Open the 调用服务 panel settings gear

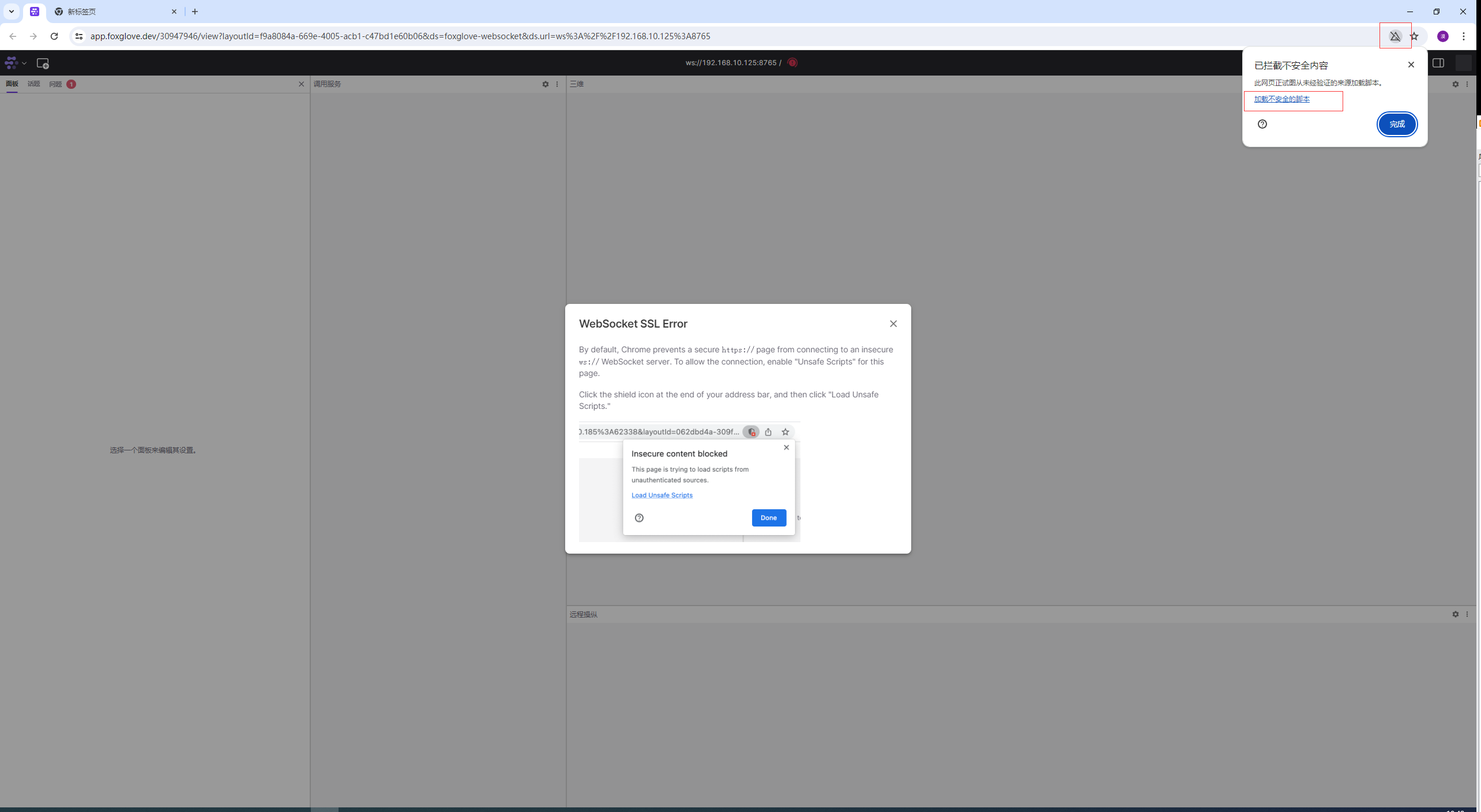pyautogui.click(x=545, y=84)
